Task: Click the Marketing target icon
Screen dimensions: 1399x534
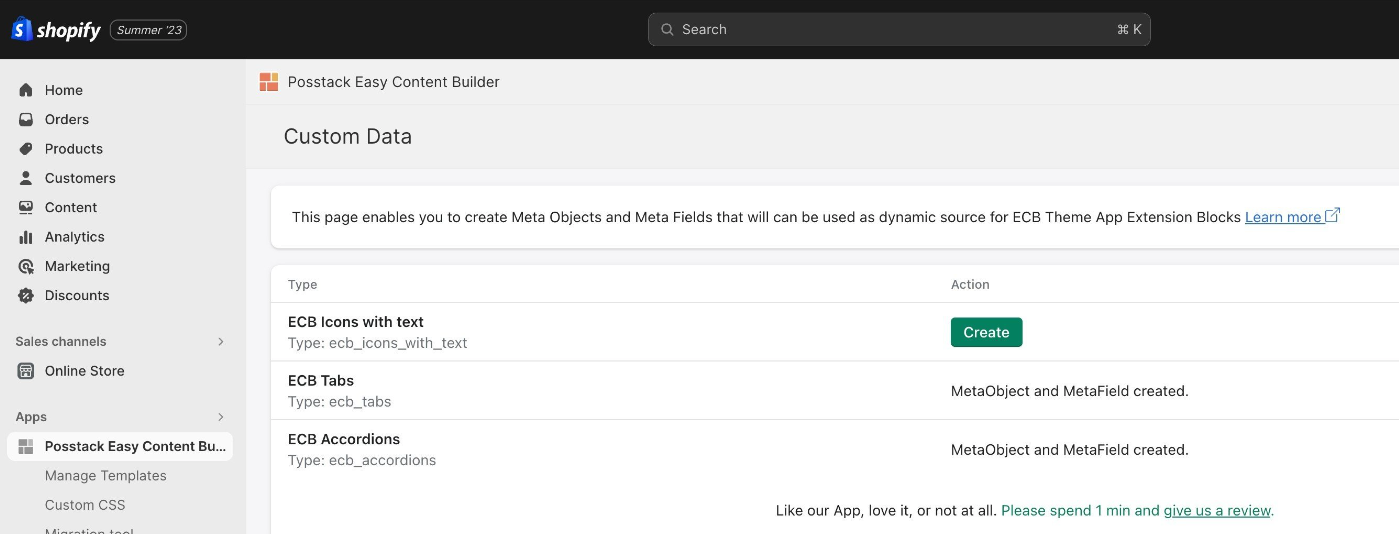Action: (26, 266)
